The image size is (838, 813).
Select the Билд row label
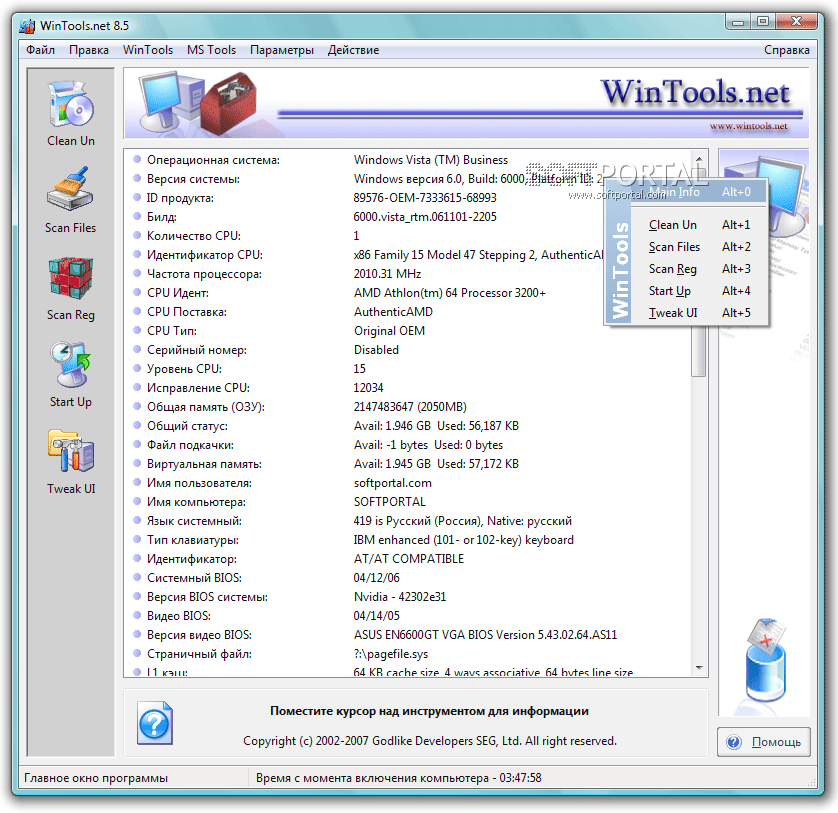pos(161,217)
